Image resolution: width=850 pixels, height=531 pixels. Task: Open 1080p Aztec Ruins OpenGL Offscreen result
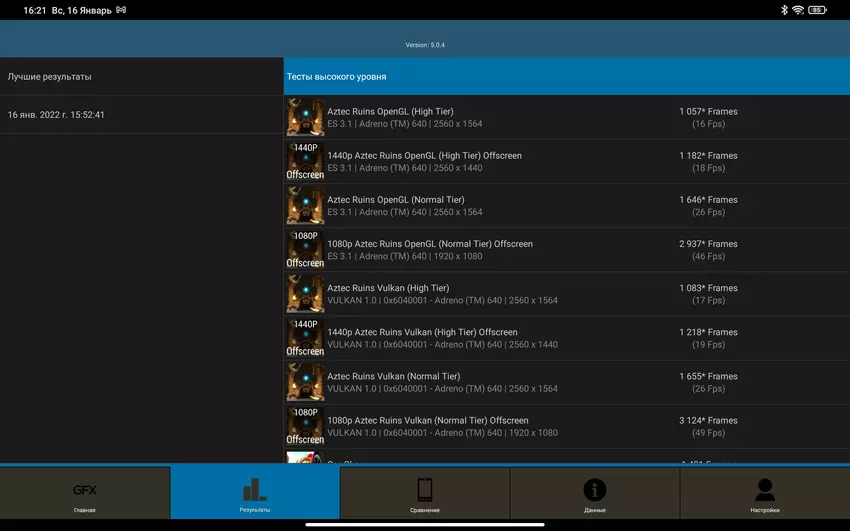coord(430,249)
